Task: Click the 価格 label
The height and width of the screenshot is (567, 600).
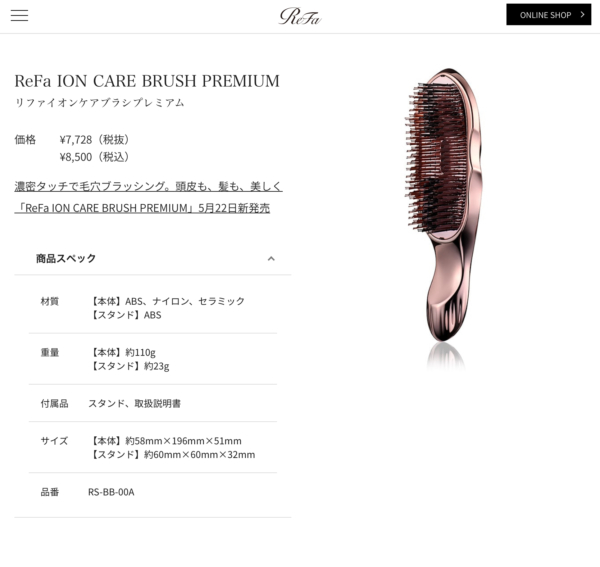Action: pos(25,140)
